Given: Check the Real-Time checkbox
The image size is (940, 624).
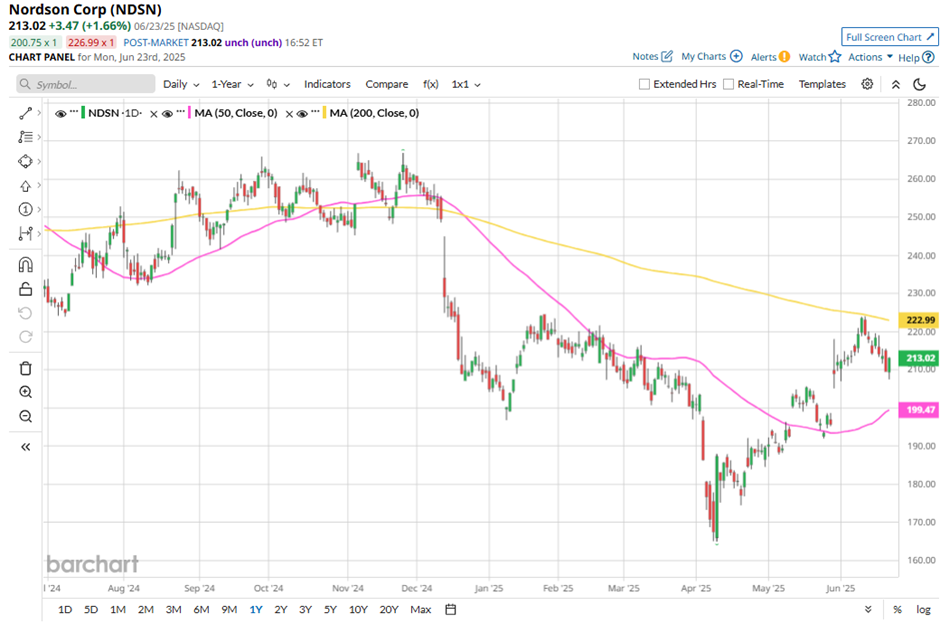Looking at the screenshot, I should click(x=728, y=85).
